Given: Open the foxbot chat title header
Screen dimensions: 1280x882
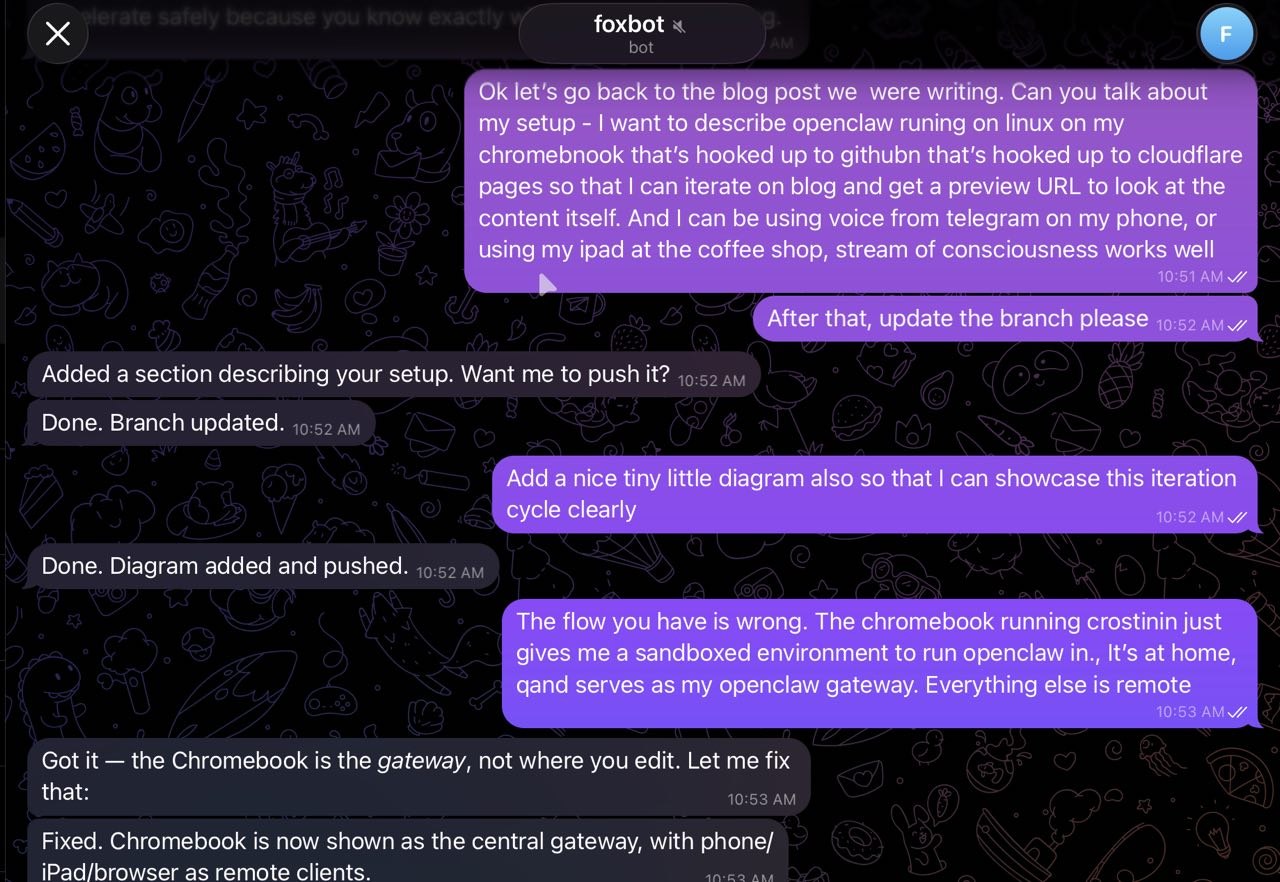Looking at the screenshot, I should pos(629,25).
